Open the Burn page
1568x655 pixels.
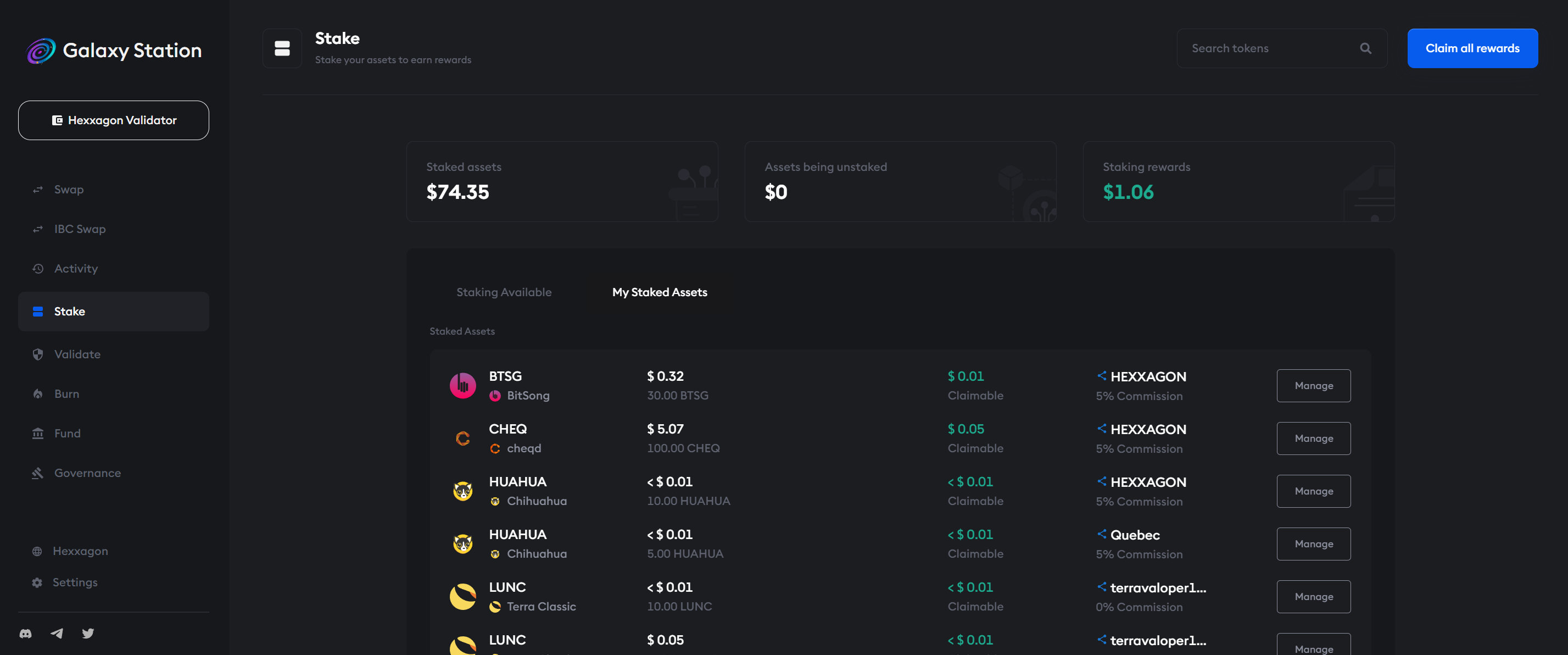66,393
